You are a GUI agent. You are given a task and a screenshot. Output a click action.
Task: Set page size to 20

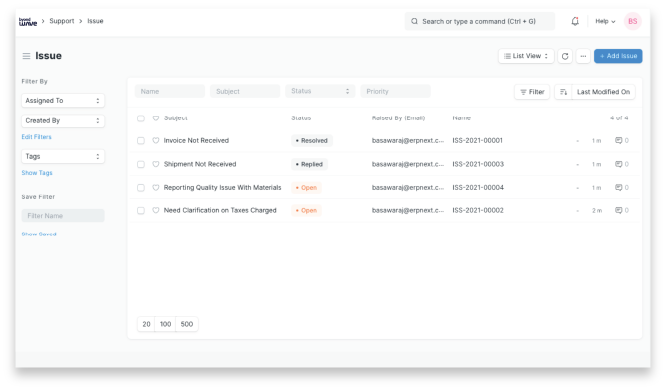point(146,324)
